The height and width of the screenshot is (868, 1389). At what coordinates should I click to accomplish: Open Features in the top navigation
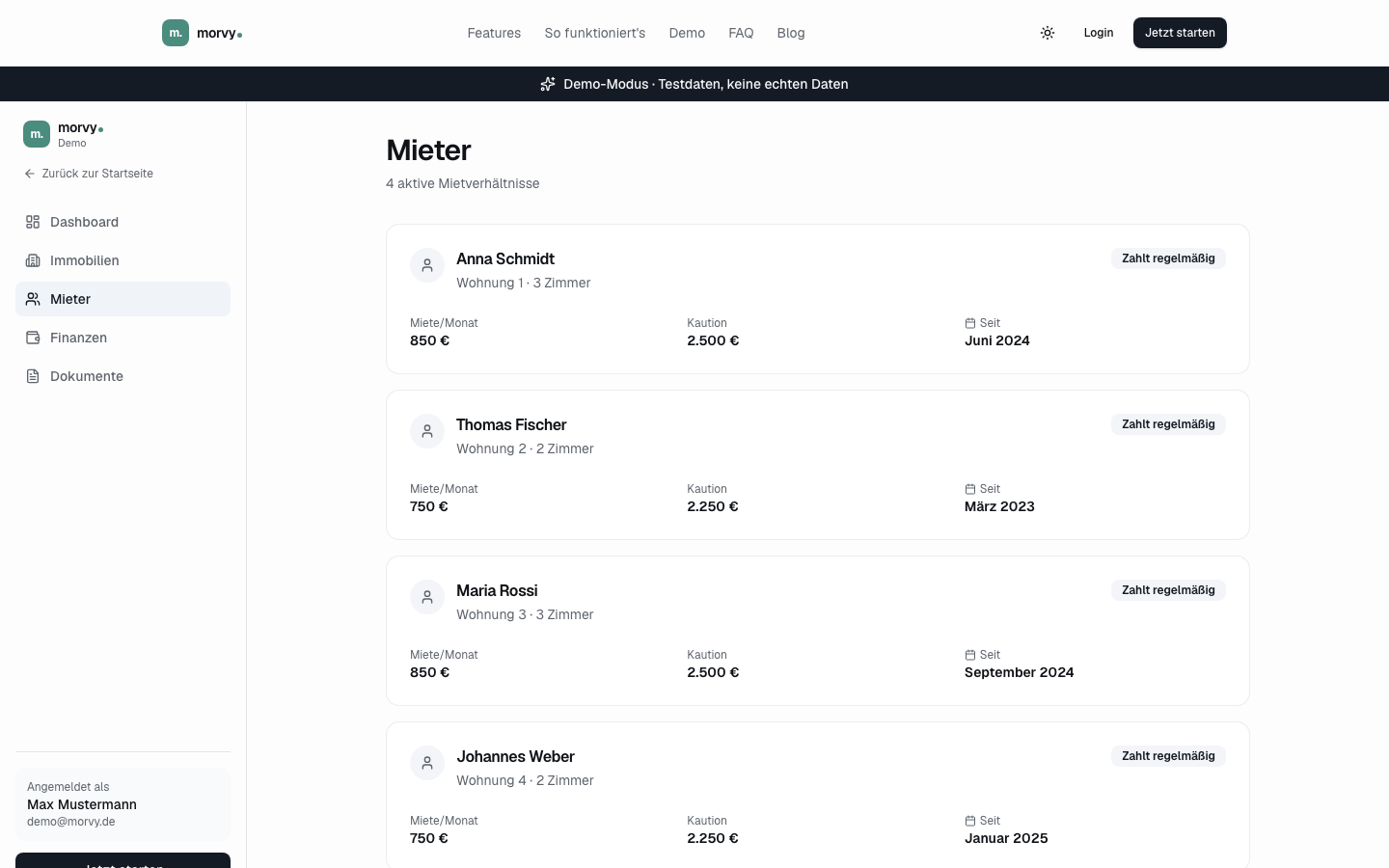494,33
